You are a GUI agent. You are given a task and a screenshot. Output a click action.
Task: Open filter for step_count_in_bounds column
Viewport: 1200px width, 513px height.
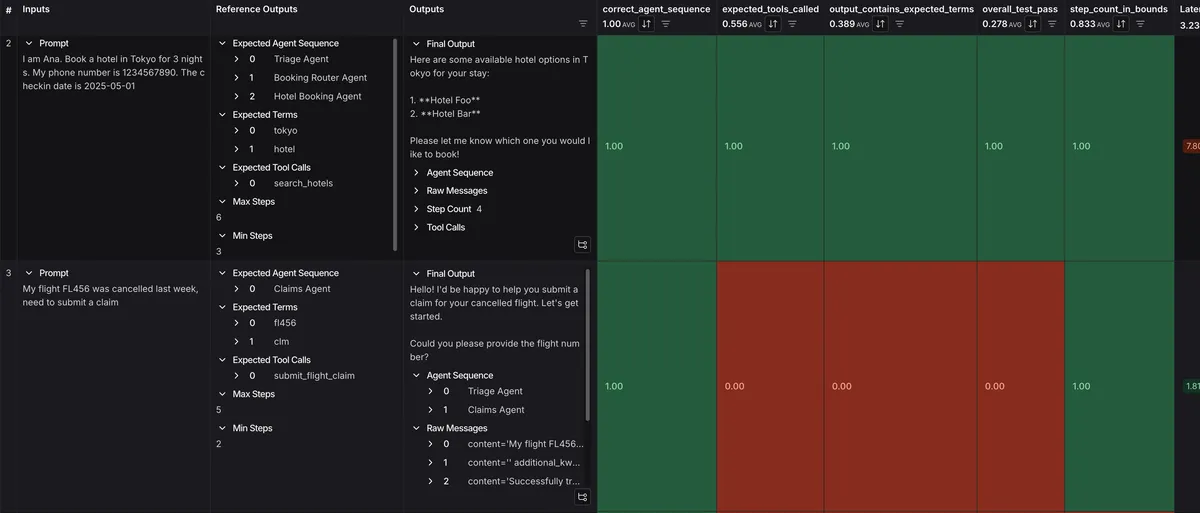1140,23
